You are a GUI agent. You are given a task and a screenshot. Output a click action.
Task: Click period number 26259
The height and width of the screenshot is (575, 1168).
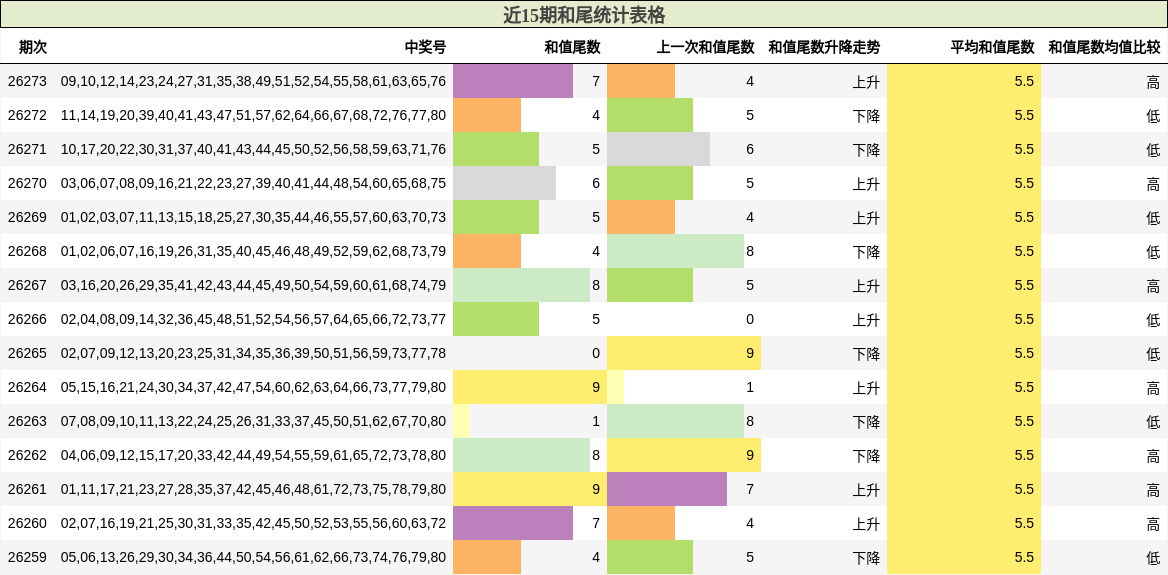pyautogui.click(x=28, y=558)
